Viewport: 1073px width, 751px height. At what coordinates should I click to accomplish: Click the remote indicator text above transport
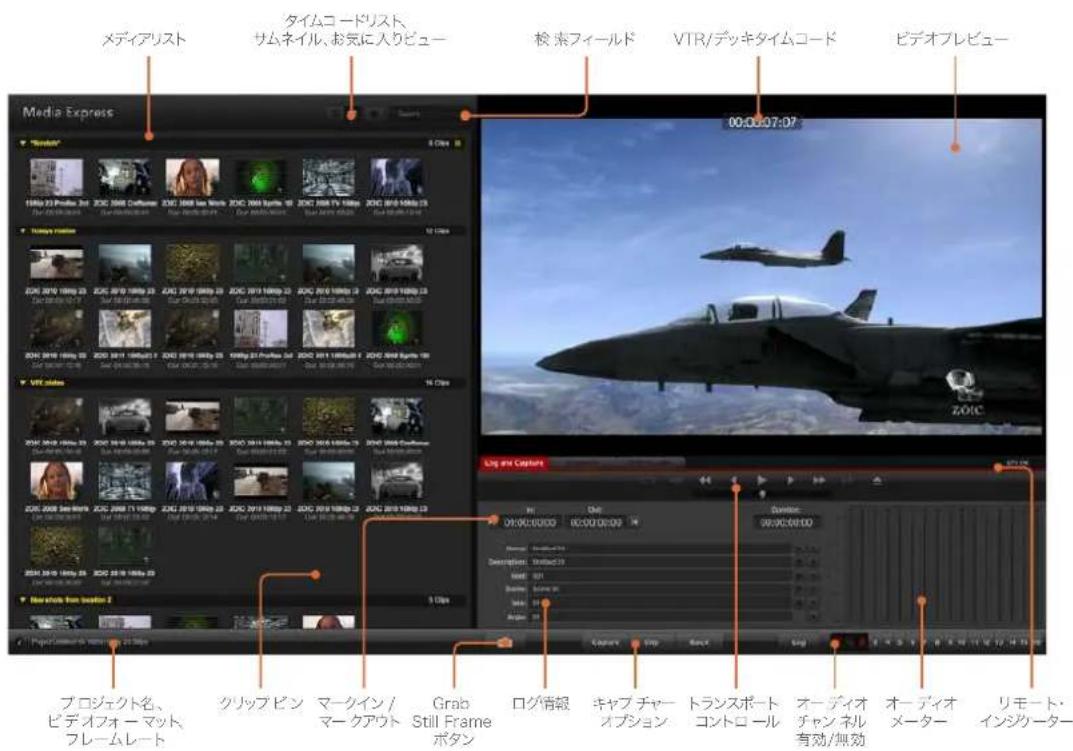1017,463
